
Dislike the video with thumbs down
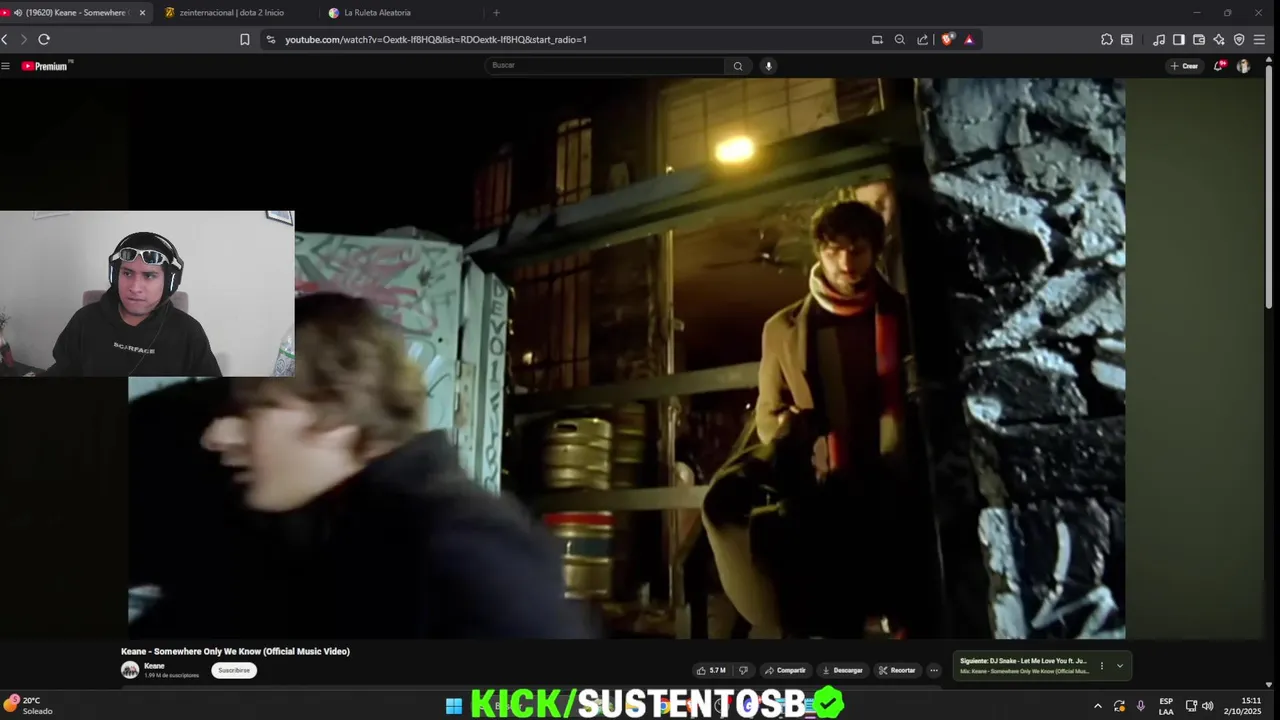pyautogui.click(x=743, y=670)
